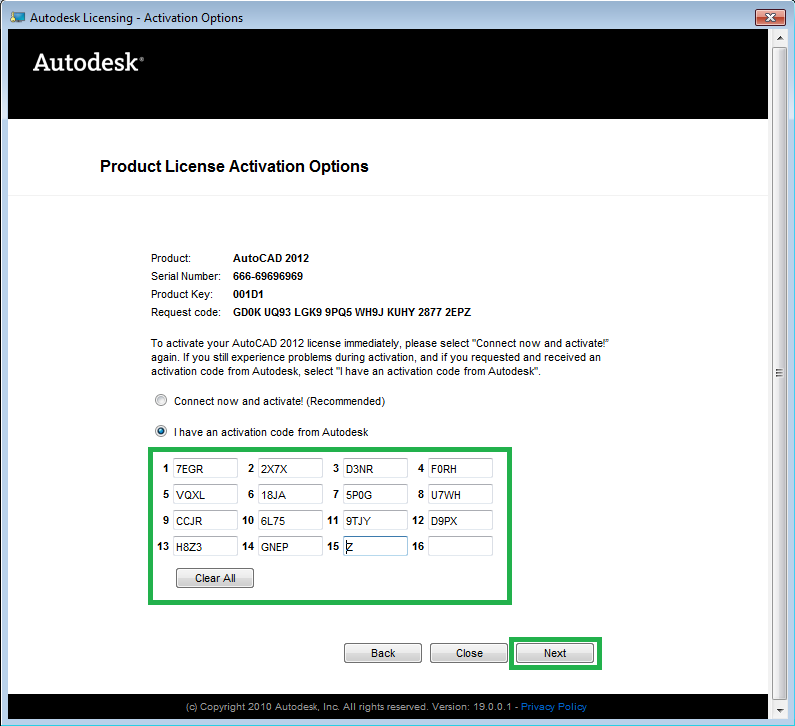This screenshot has width=795, height=726.
Task: Click the scrollbar up arrow
Action: coord(779,38)
